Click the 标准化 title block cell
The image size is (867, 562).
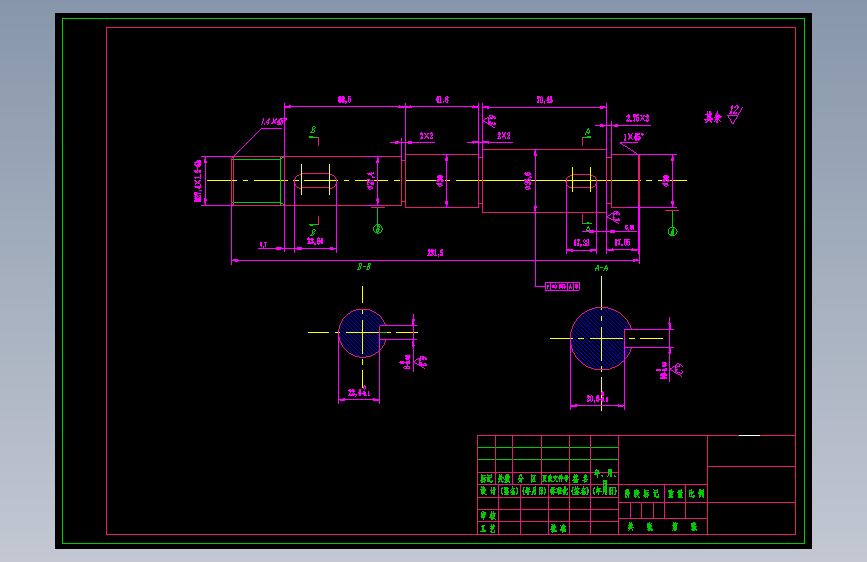[x=558, y=491]
